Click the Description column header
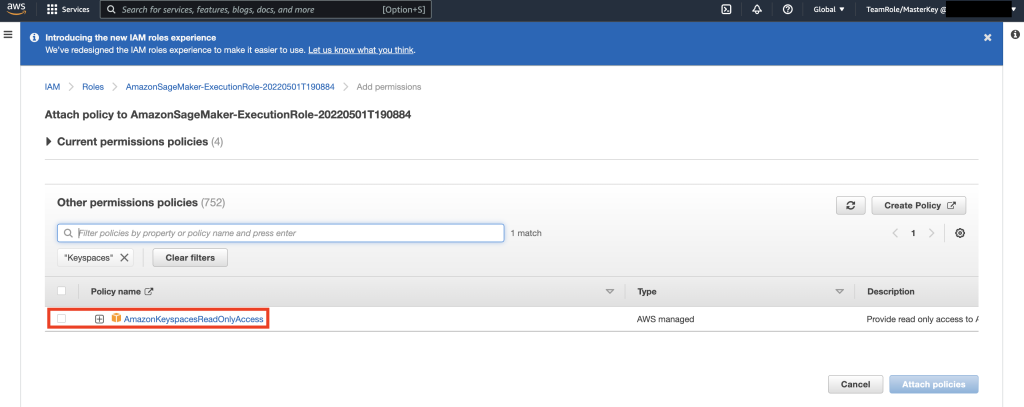1024x407 pixels. [x=891, y=291]
